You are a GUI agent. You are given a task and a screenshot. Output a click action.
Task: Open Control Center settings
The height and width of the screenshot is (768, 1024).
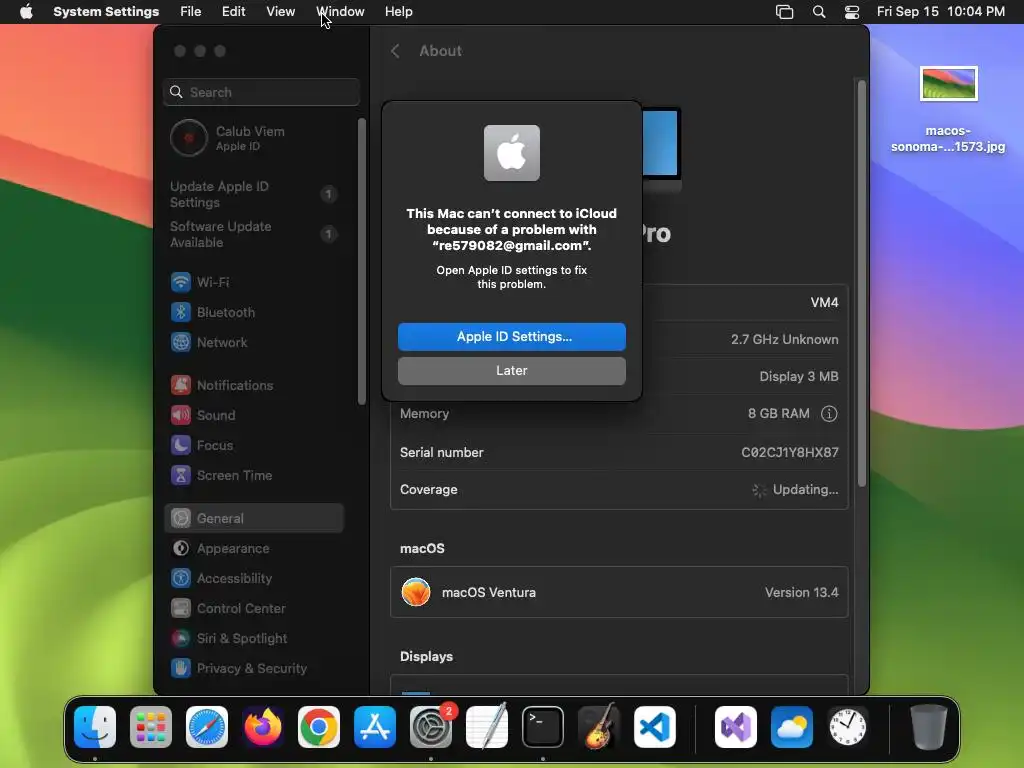(x=255, y=609)
